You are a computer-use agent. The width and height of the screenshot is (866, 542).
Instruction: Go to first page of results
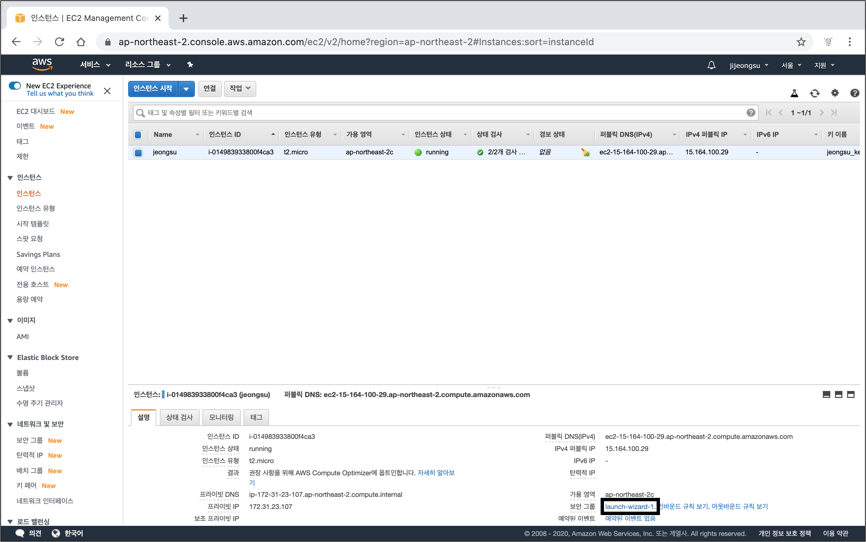[768, 113]
